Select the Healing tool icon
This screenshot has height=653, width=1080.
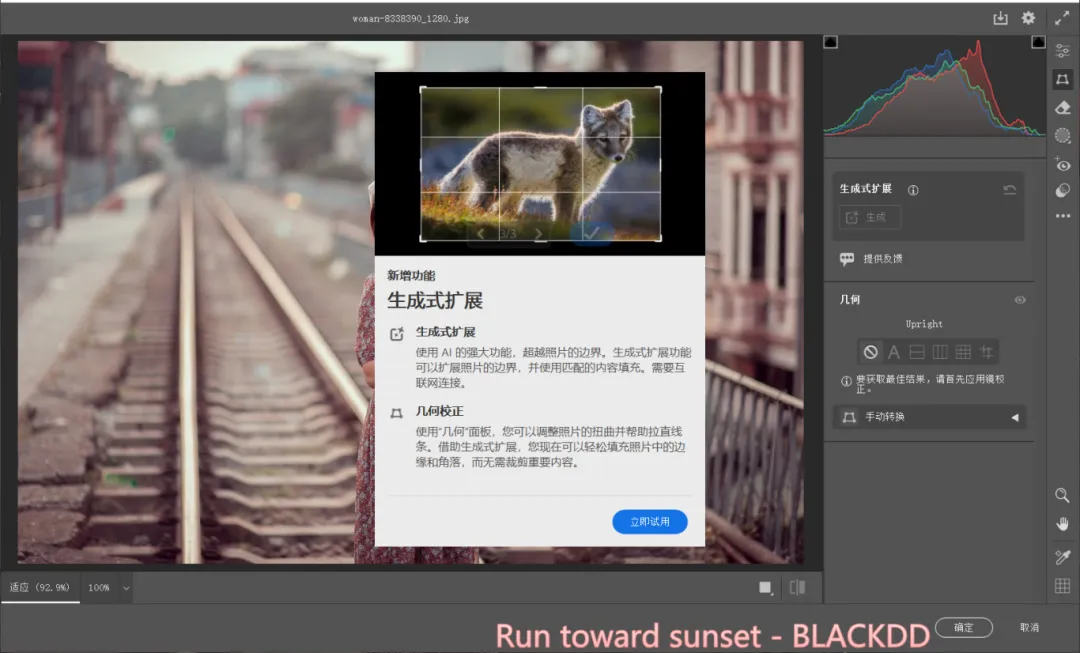1063,107
